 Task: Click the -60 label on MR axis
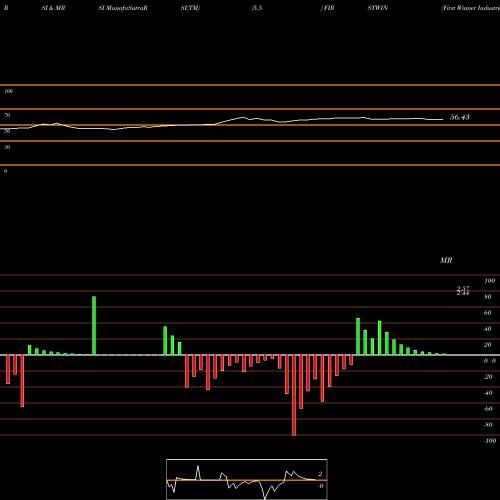click(488, 409)
